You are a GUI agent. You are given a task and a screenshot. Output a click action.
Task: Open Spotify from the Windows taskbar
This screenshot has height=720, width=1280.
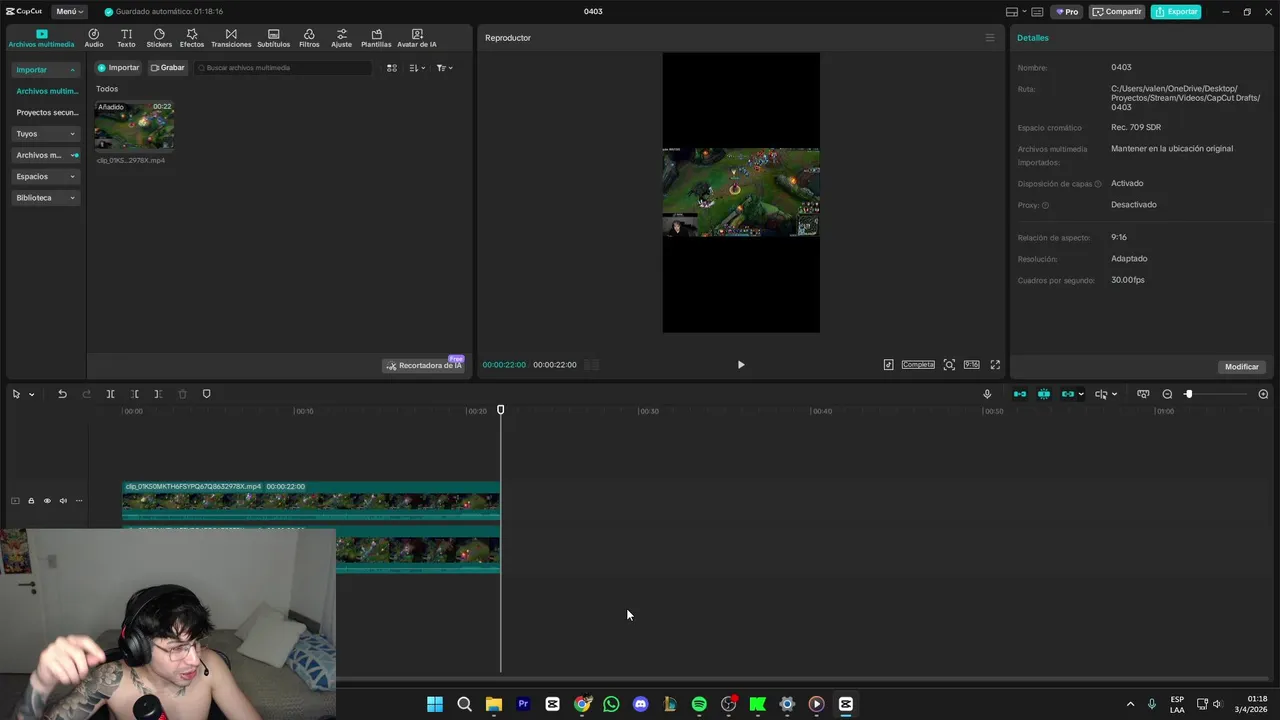point(699,704)
